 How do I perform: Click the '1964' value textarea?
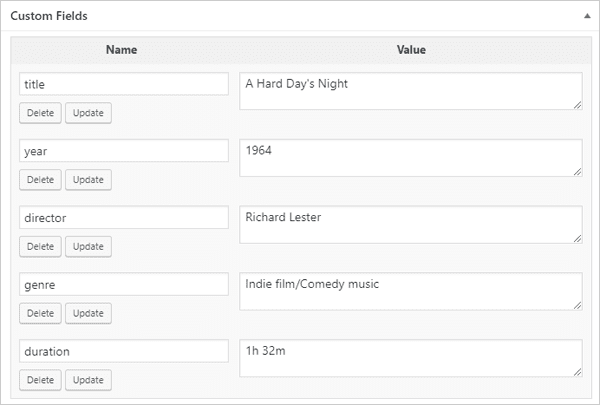click(x=410, y=157)
